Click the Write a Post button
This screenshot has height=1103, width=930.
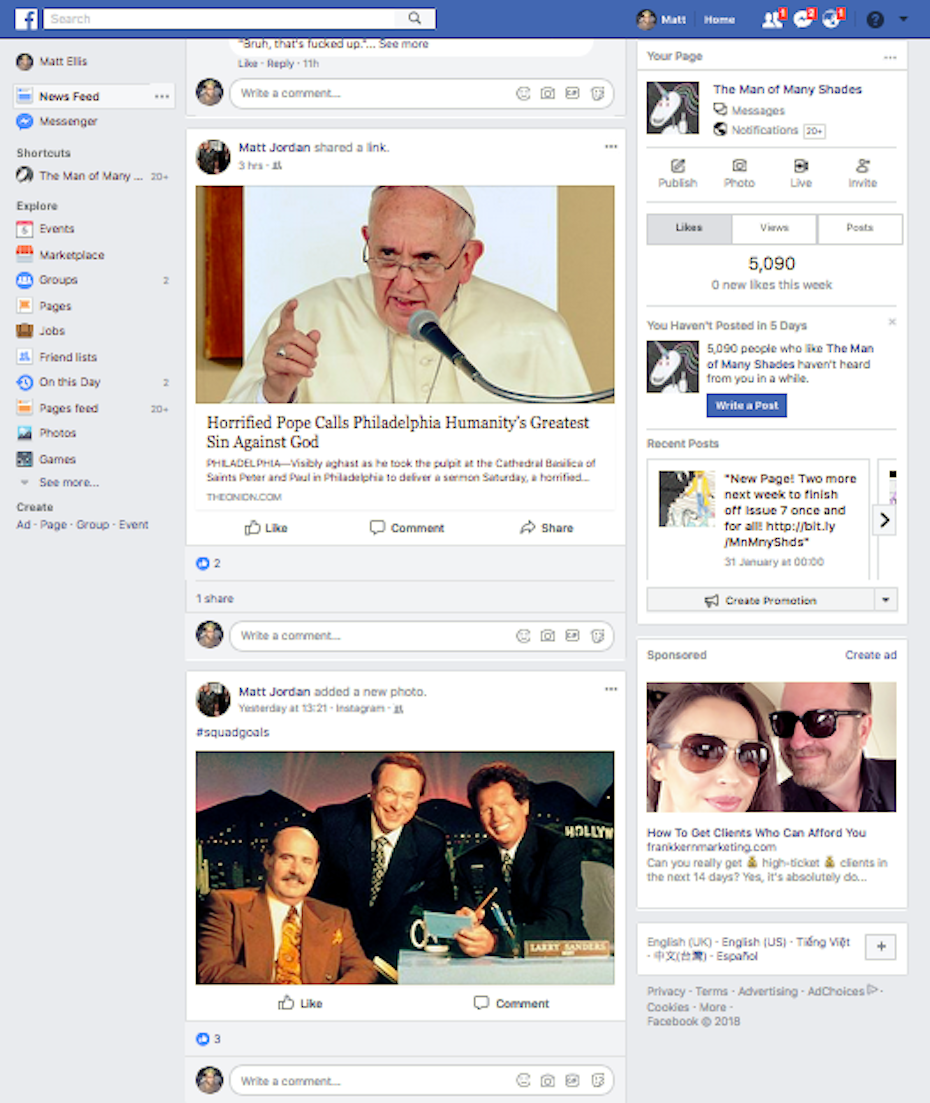tap(746, 405)
